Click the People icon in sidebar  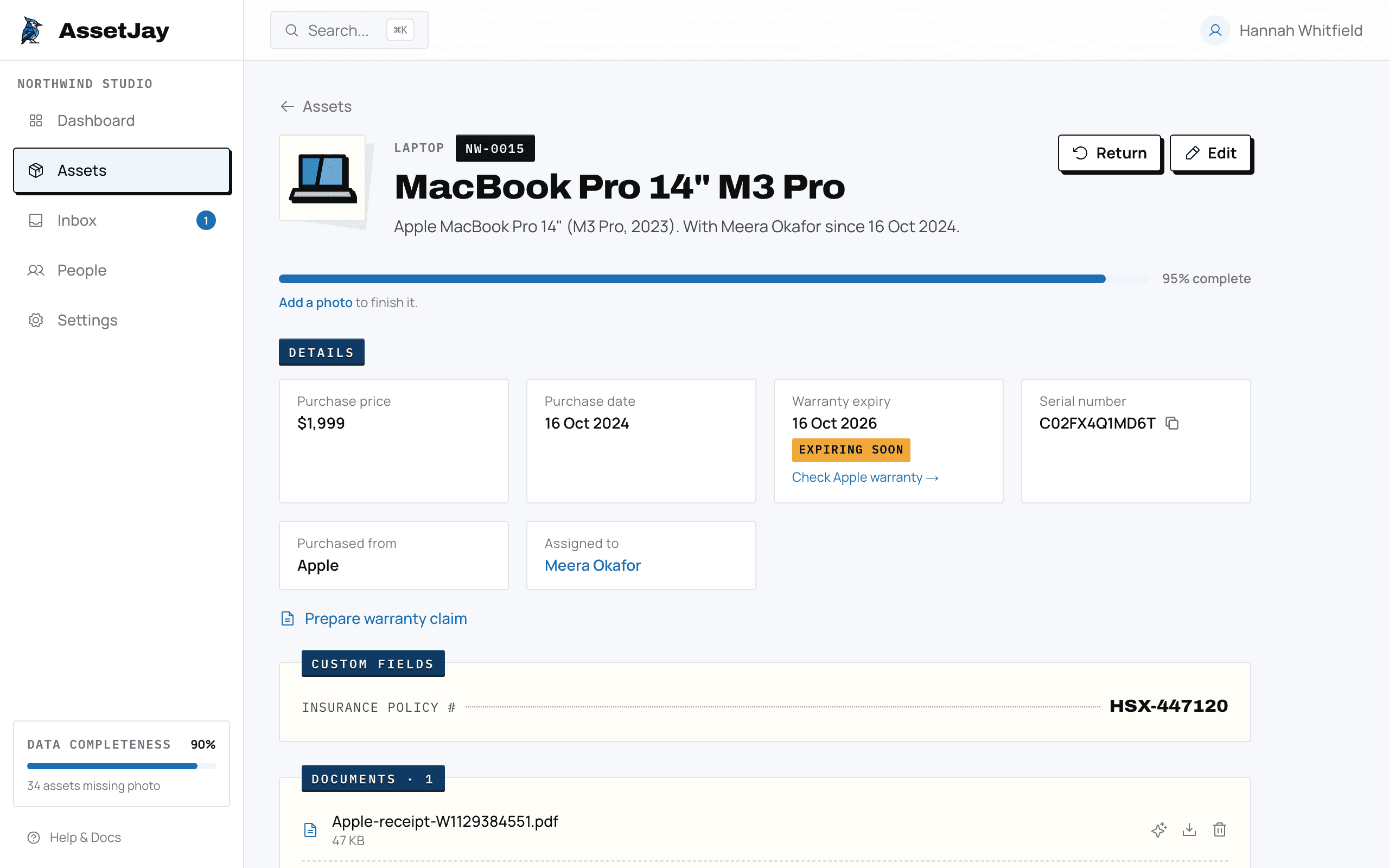(x=36, y=270)
